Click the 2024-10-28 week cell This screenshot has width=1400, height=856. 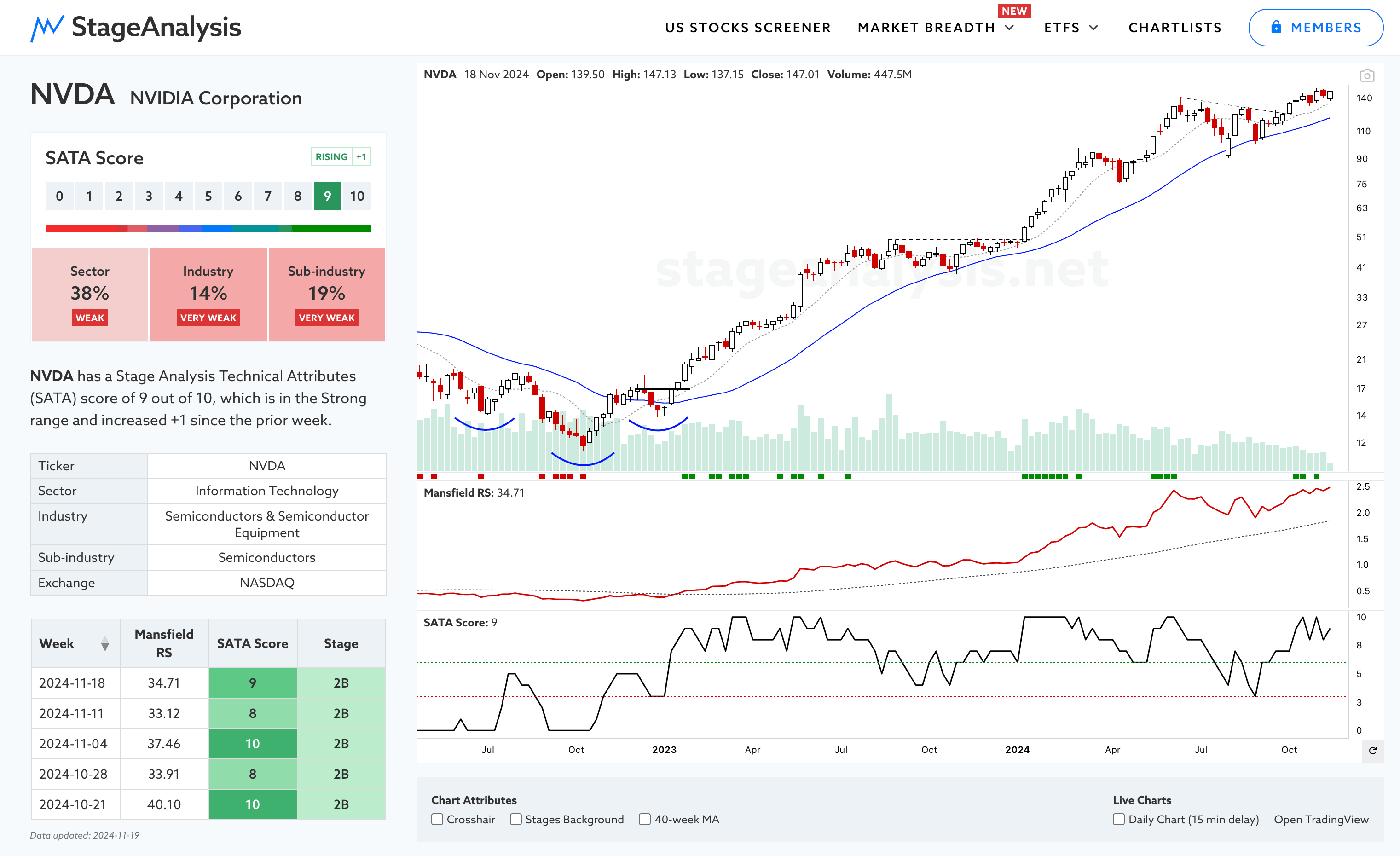[x=75, y=774]
